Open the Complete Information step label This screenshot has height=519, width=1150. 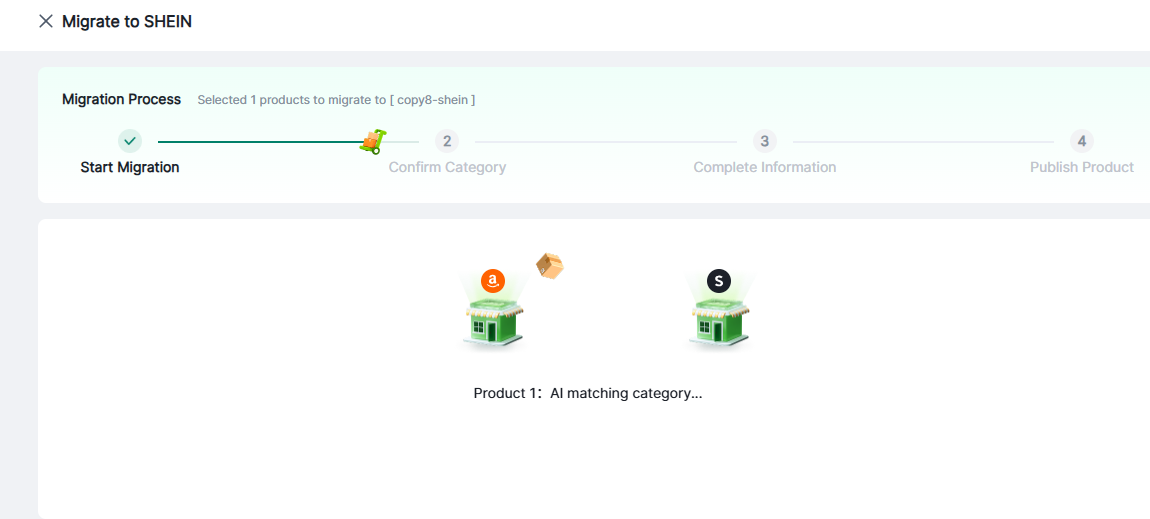point(764,167)
